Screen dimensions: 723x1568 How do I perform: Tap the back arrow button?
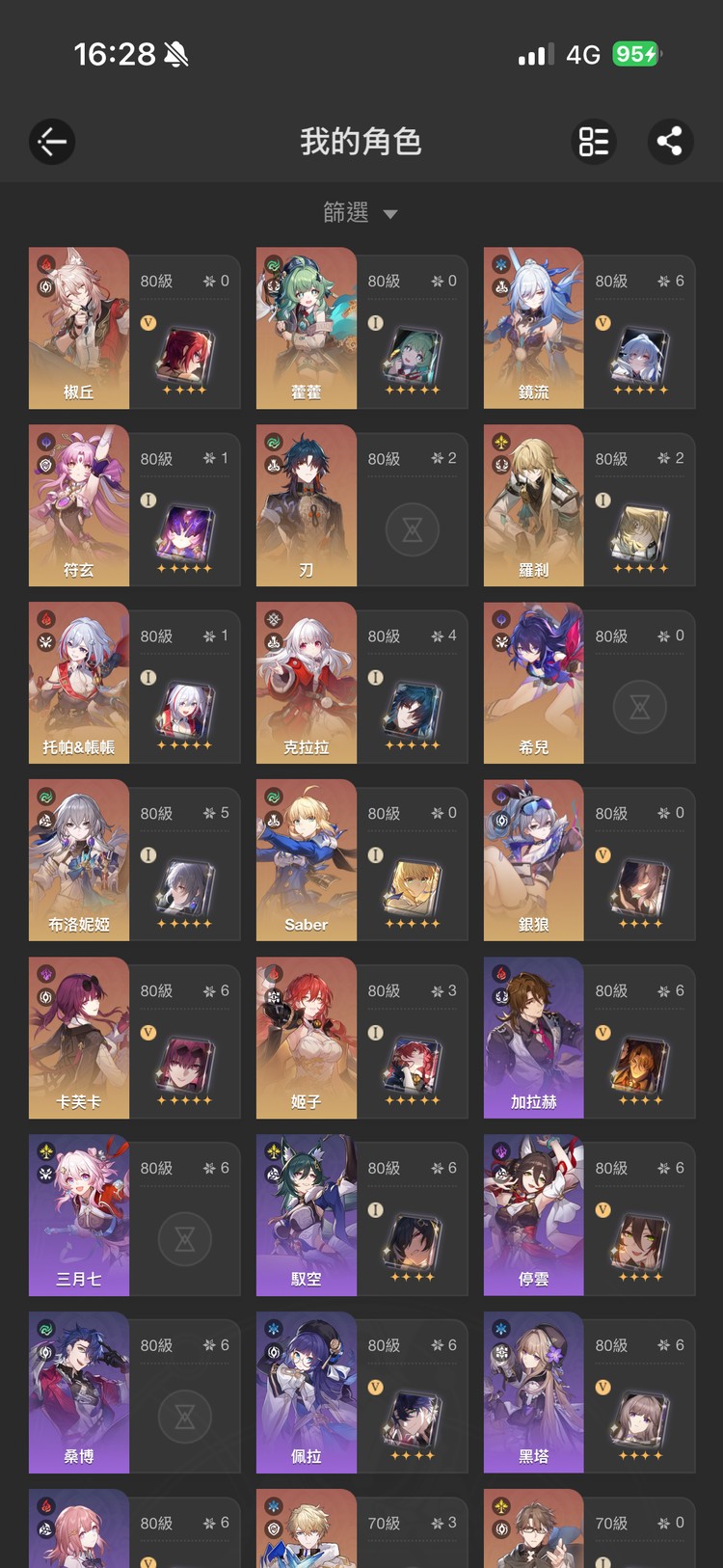pos(52,142)
